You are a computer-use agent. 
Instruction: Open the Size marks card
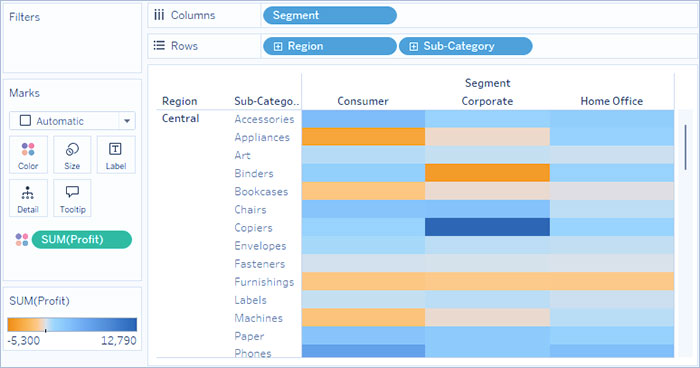tap(72, 155)
